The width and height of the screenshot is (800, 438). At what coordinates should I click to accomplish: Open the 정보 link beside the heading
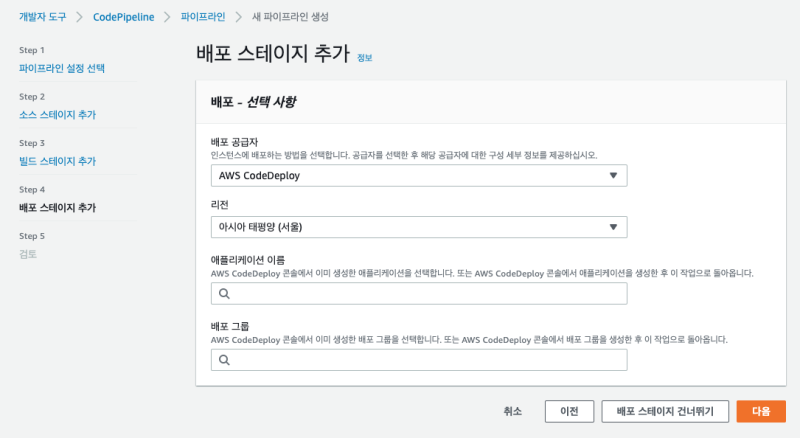tap(365, 58)
